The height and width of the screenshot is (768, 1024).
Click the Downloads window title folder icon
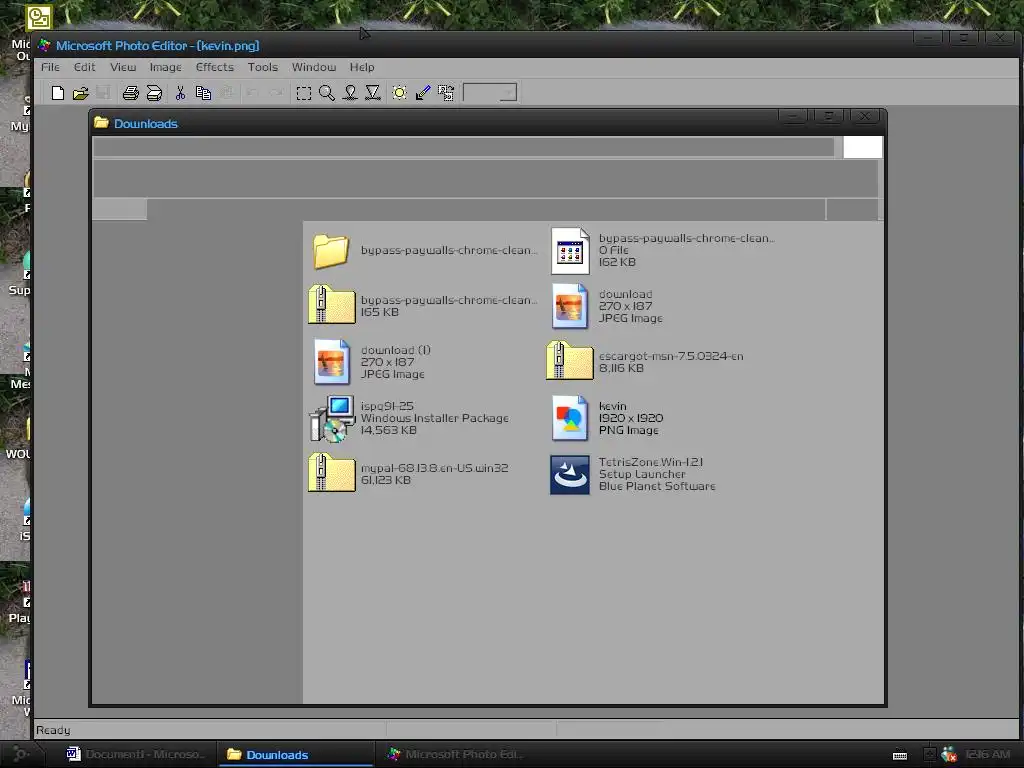101,123
